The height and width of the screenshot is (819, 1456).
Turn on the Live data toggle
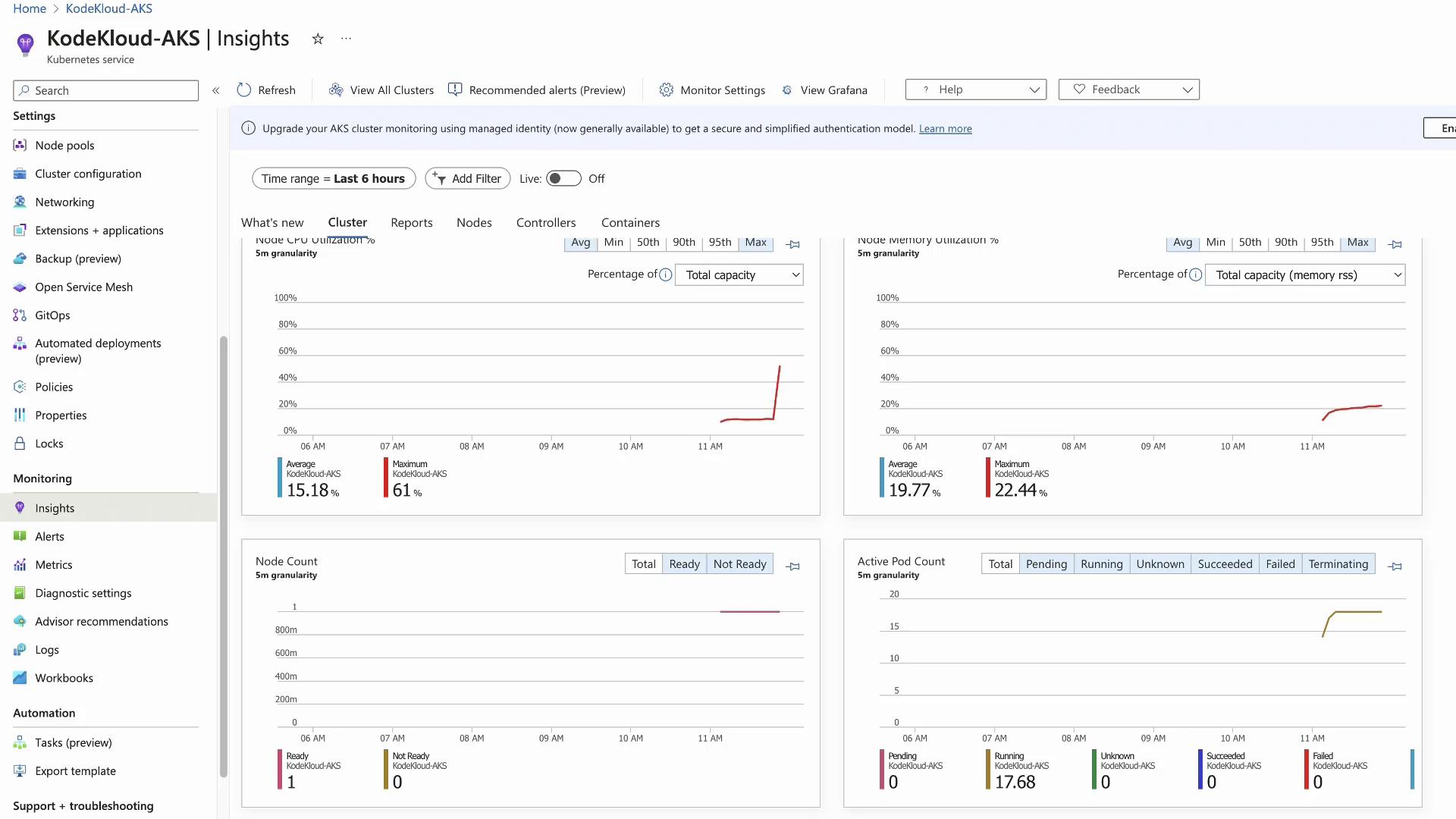563,178
